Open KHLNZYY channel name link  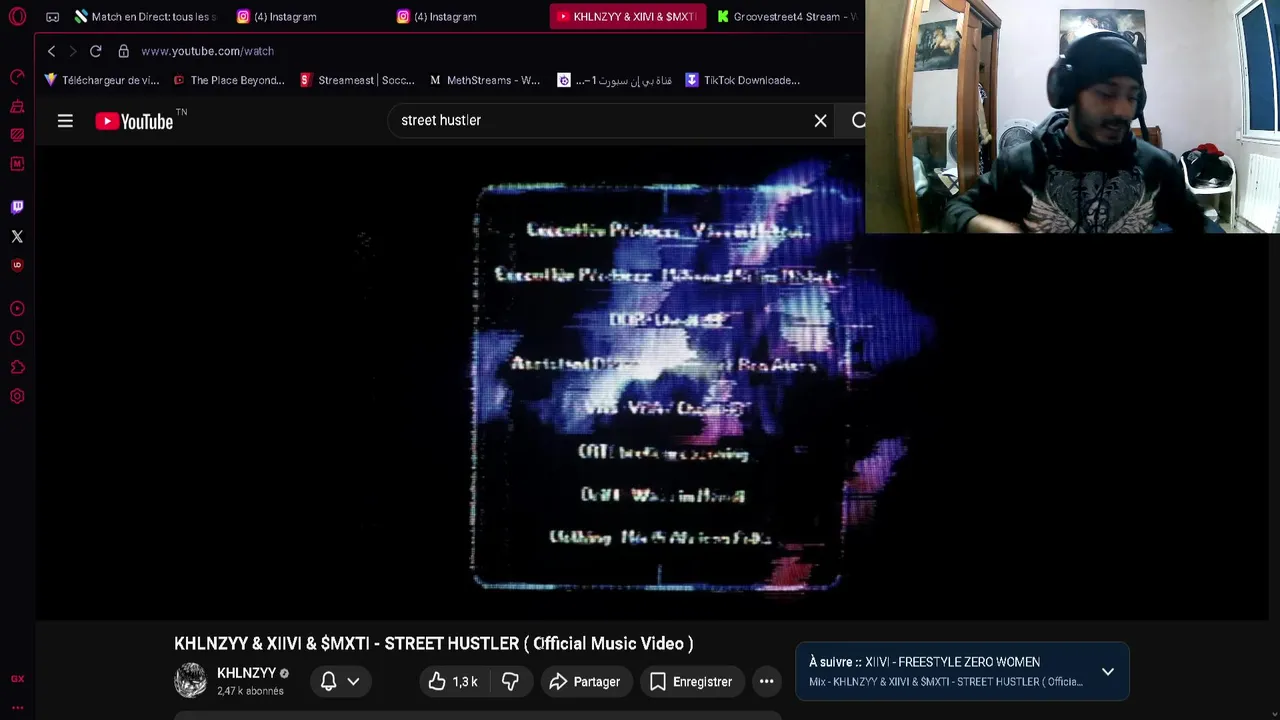pos(246,673)
